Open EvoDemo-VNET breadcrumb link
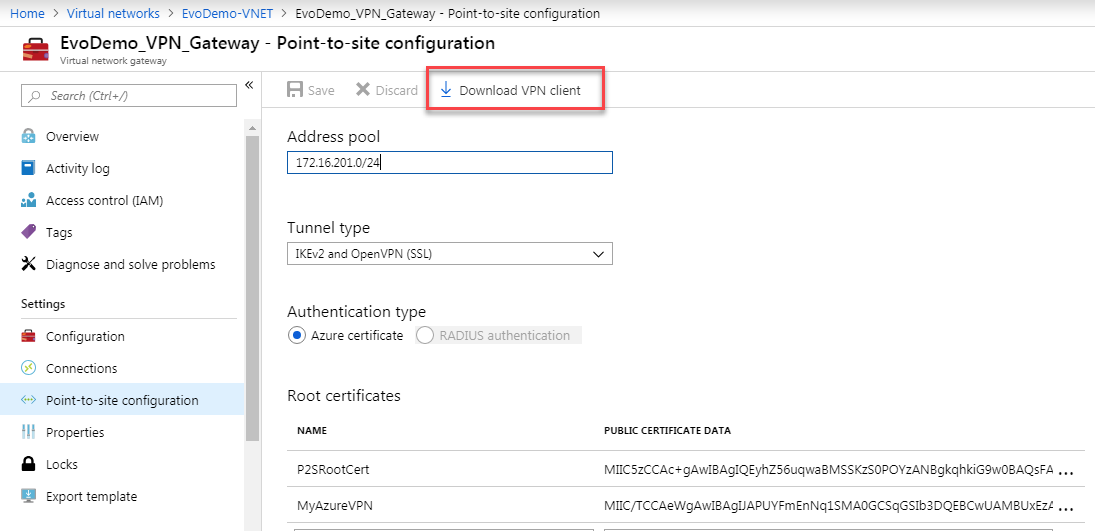The width and height of the screenshot is (1095, 531). tap(226, 13)
